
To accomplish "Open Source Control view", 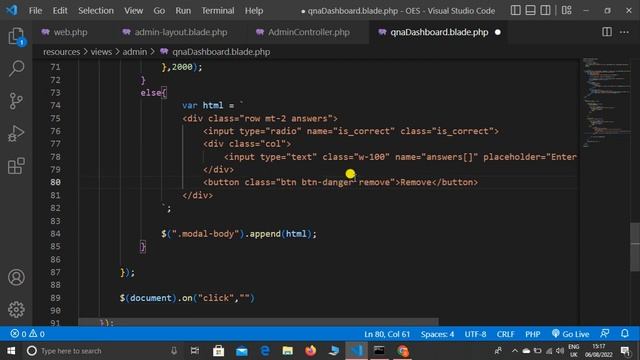I will (x=16, y=101).
